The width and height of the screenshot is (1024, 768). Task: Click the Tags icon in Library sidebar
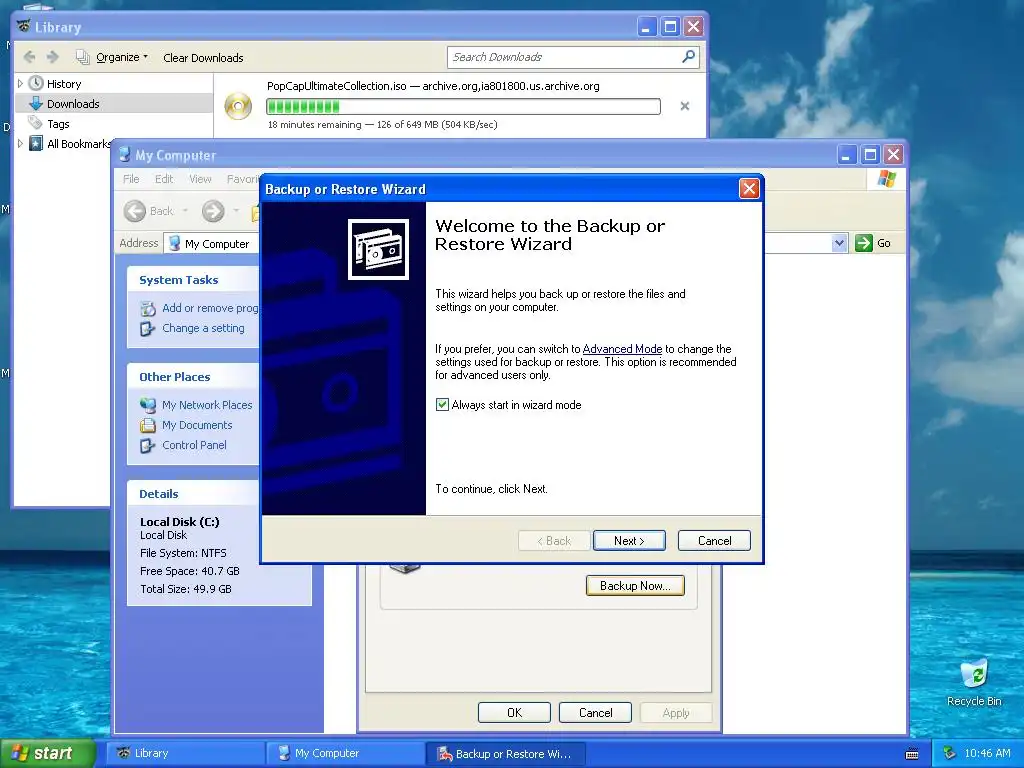35,123
